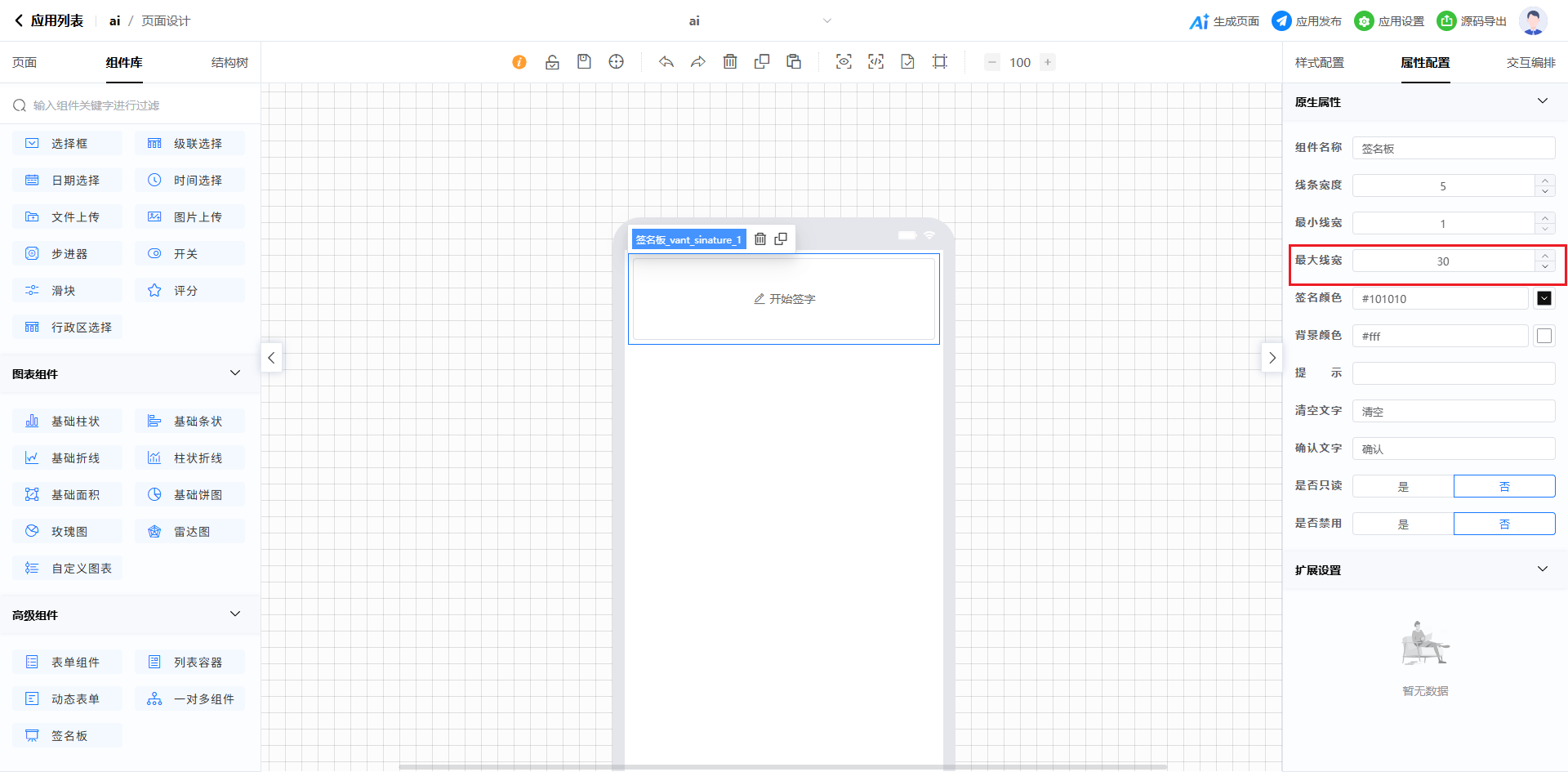Set 是否只读 to 是
Viewport: 1568px width, 772px height.
click(1403, 486)
